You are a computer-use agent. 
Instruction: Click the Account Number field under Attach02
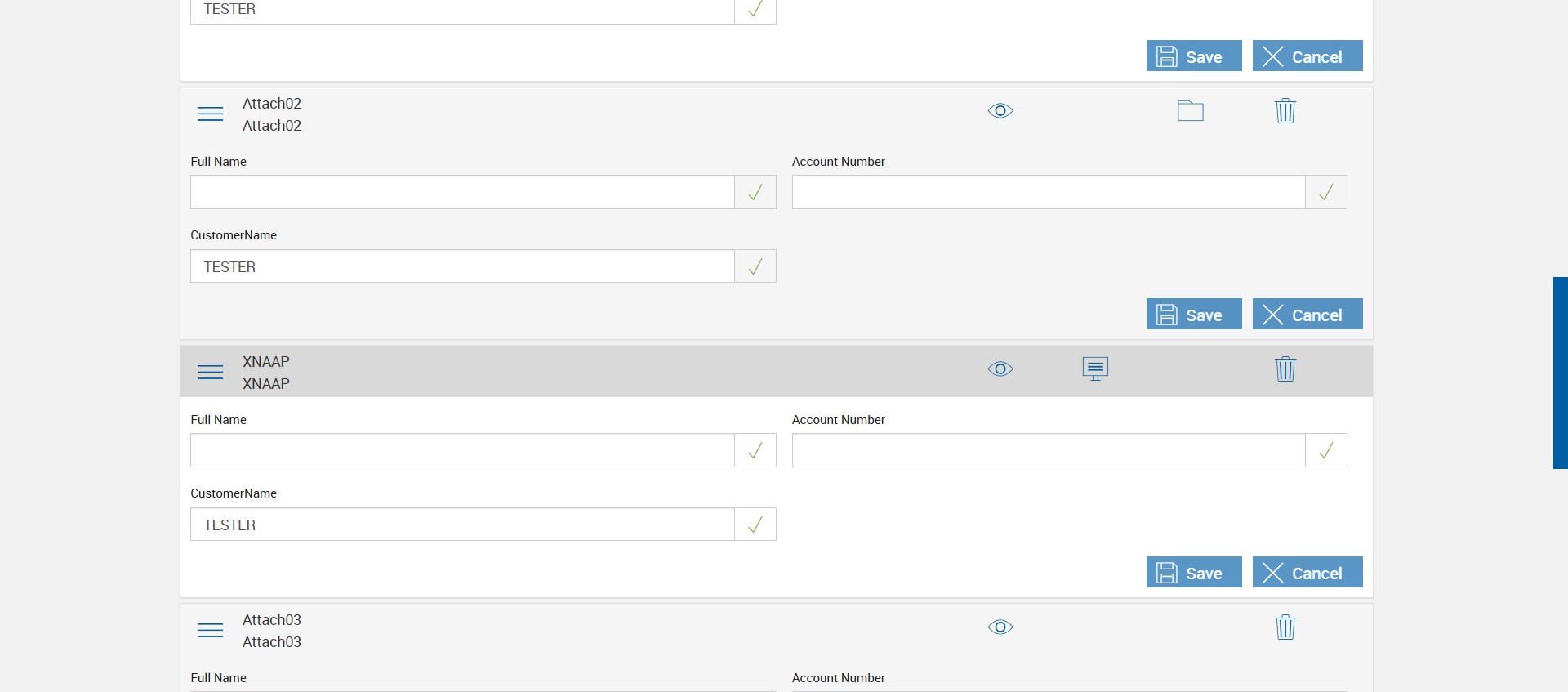[1049, 192]
